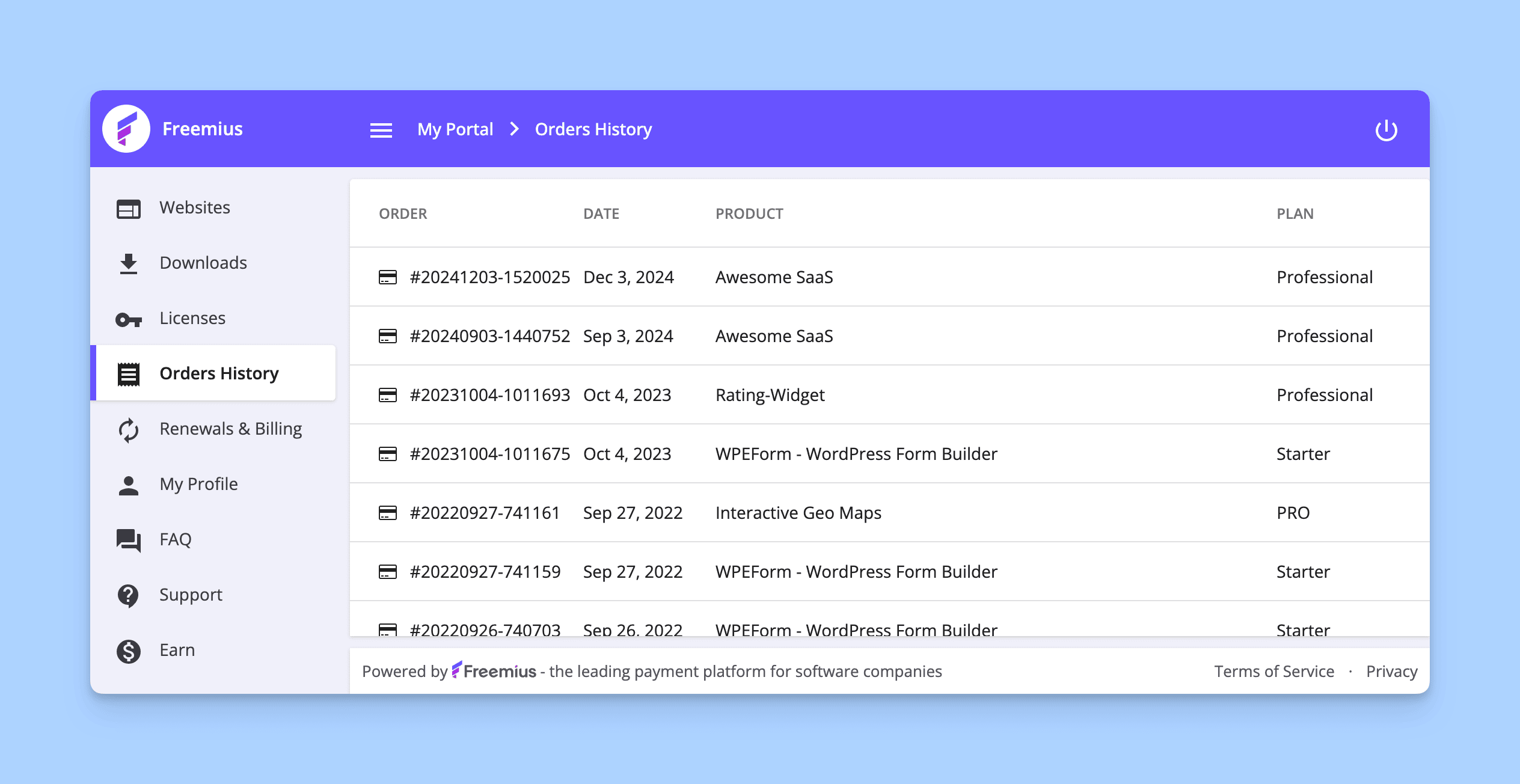The image size is (1520, 784).
Task: Toggle the hamburger menu icon
Action: click(381, 130)
